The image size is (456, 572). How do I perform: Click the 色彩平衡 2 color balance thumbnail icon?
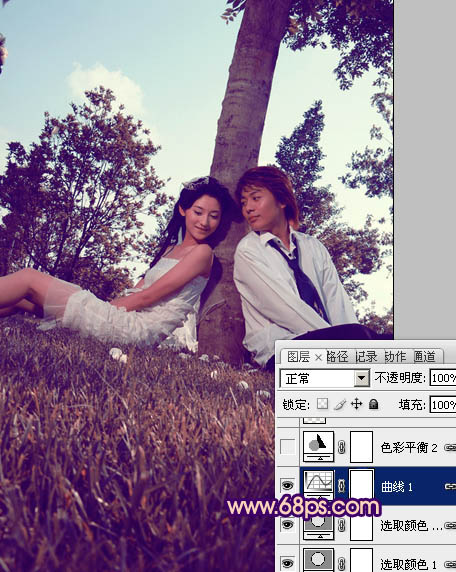[318, 447]
